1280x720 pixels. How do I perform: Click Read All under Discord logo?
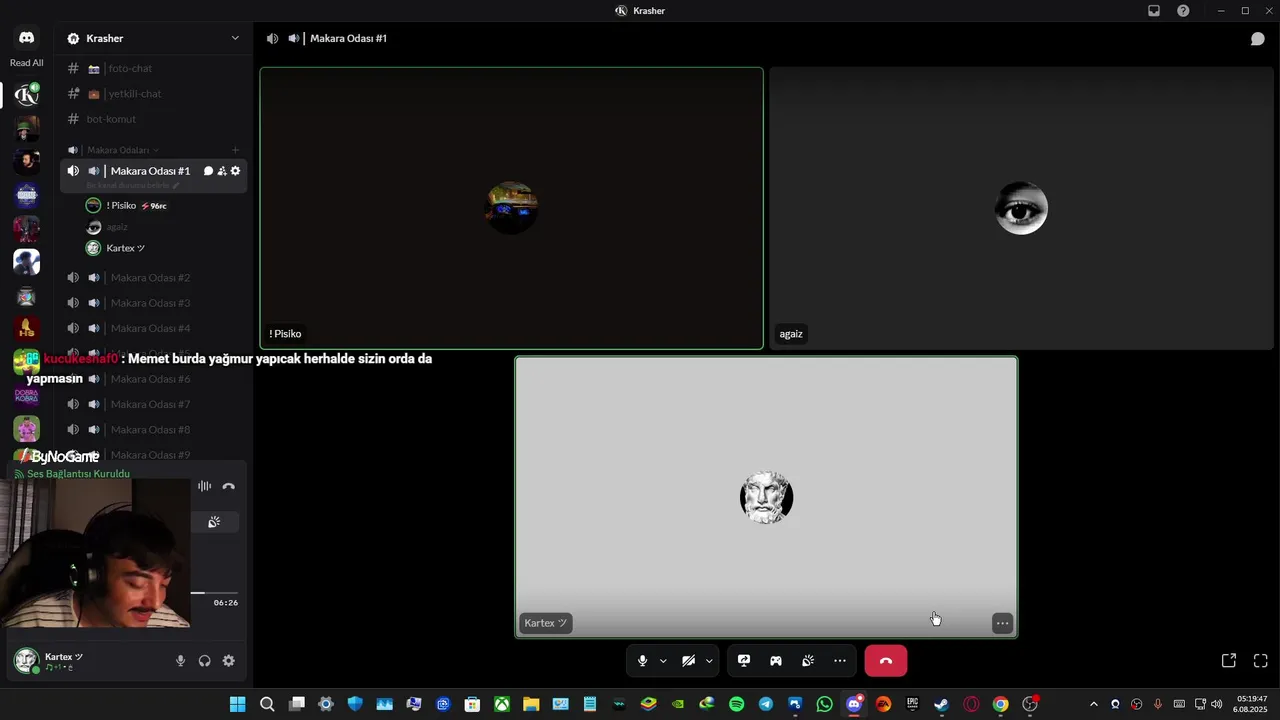tap(27, 63)
